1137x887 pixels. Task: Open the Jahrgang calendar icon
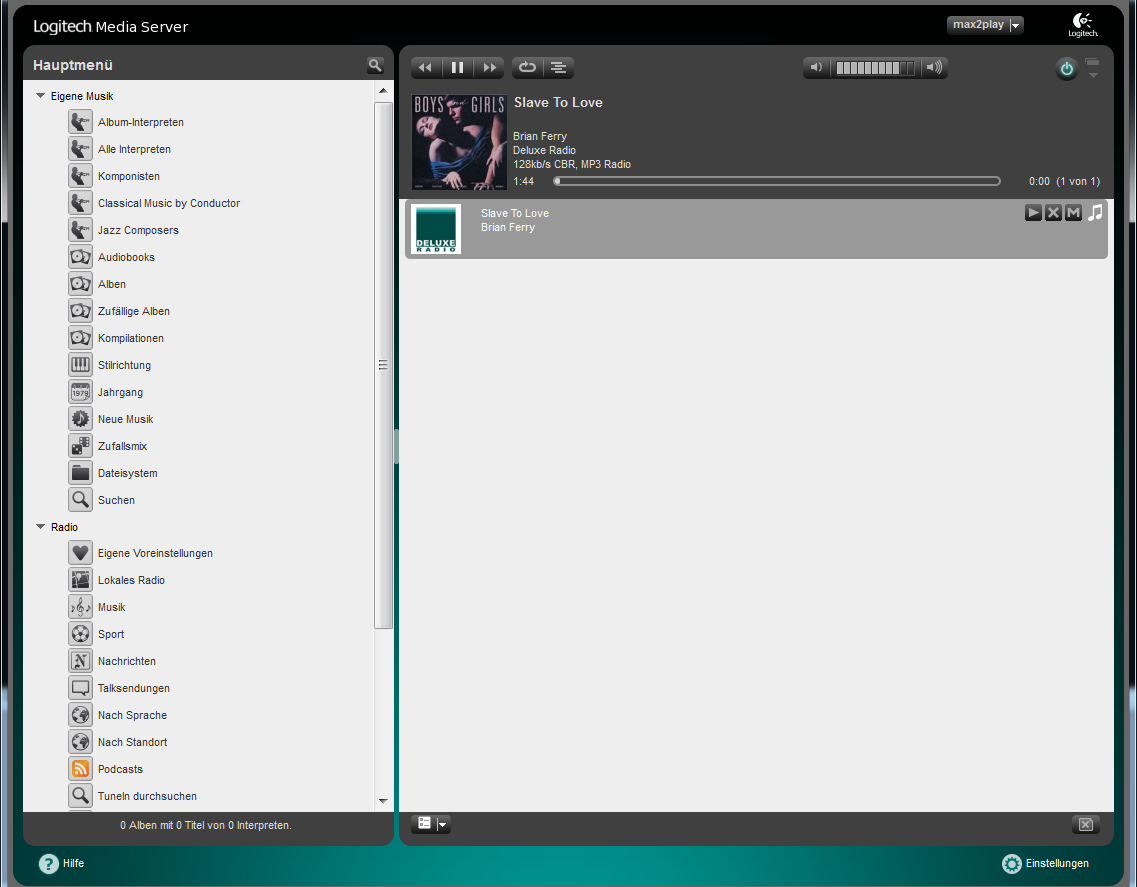coord(80,392)
